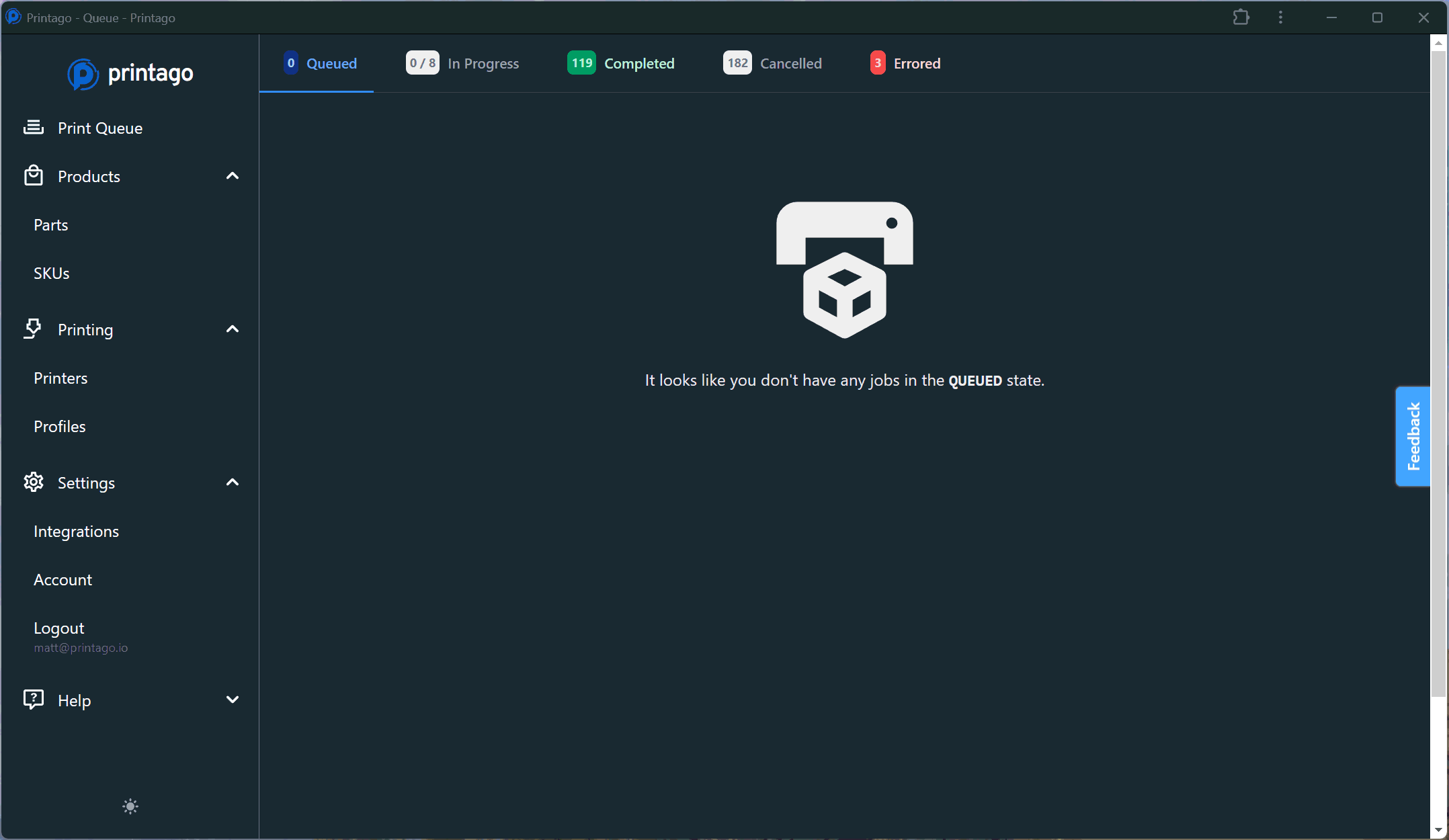Open the Printers page
Screen dimensions: 1449x840
tap(60, 378)
